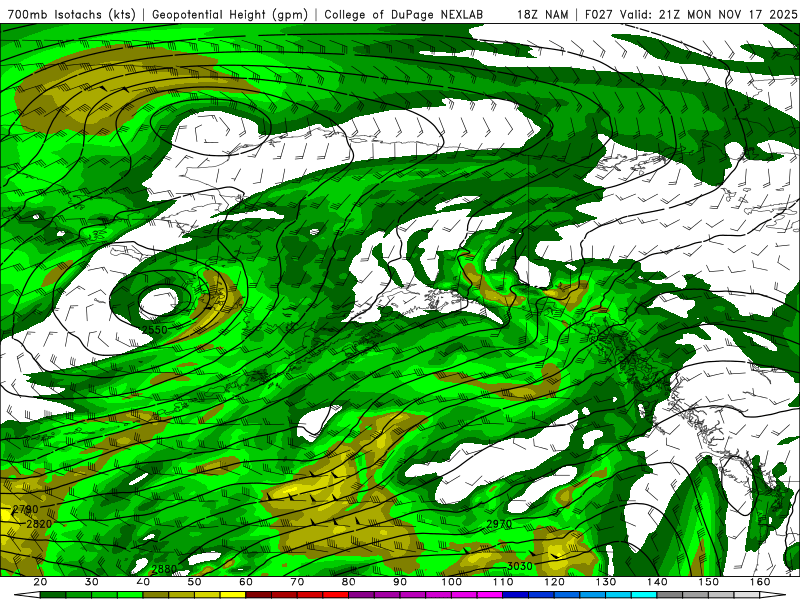Click the 70 value on the color scale
Screen dimensions: 800x600
point(297,582)
